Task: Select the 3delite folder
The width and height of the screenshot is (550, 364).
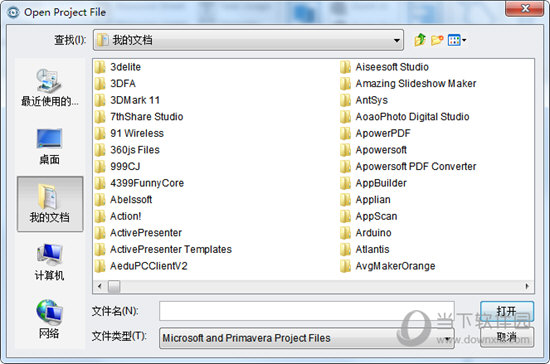Action: tap(118, 67)
